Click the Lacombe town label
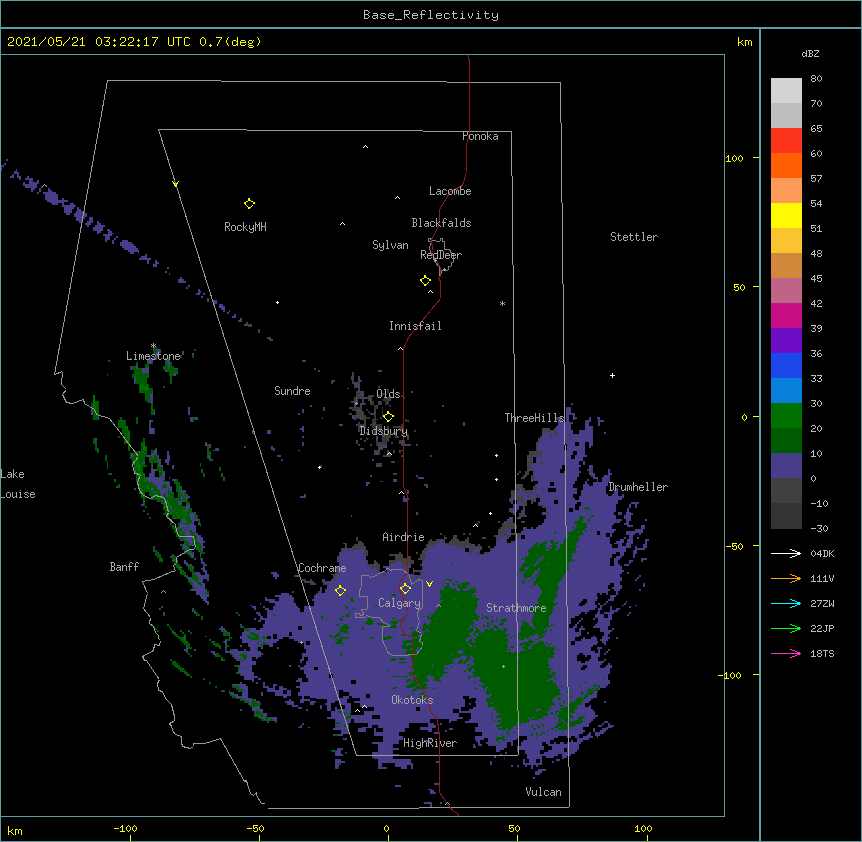862x842 pixels. 450,191
